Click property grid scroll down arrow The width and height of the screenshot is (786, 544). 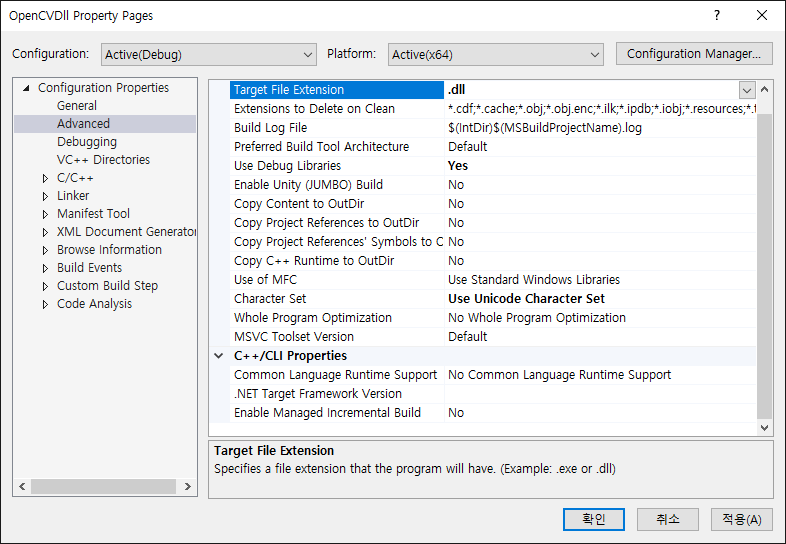click(x=764, y=428)
